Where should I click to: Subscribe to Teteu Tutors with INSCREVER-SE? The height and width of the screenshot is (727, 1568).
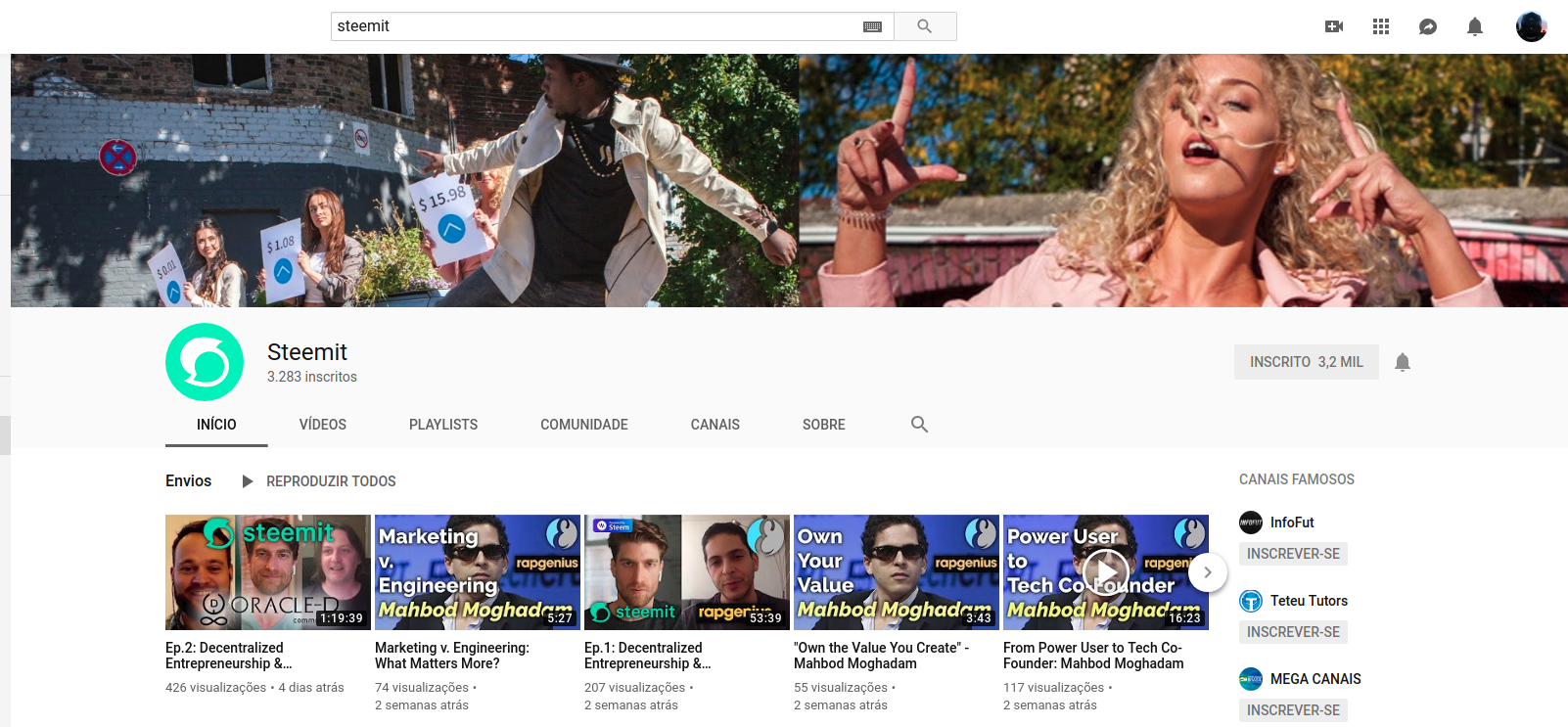click(1293, 632)
